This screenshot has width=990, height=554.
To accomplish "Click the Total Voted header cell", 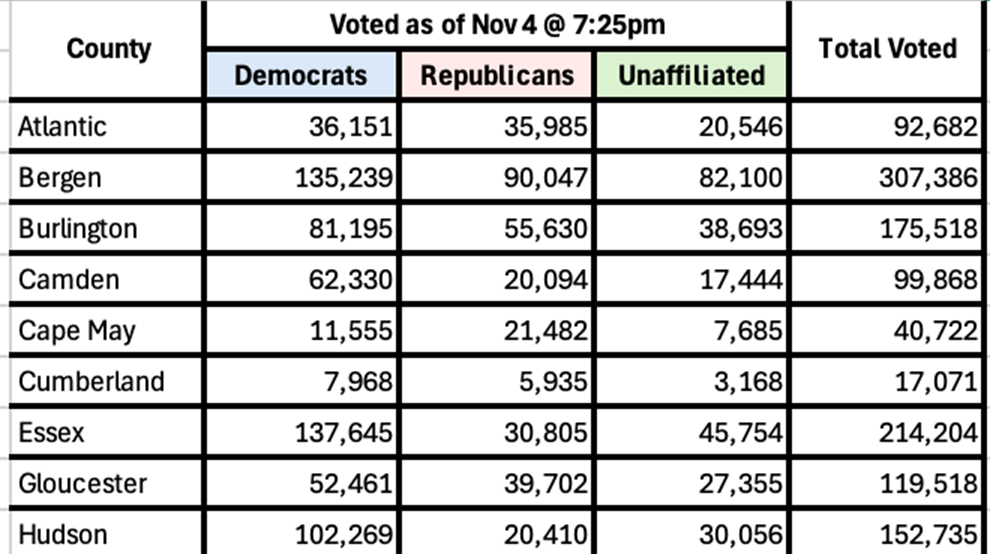I will pyautogui.click(x=887, y=49).
